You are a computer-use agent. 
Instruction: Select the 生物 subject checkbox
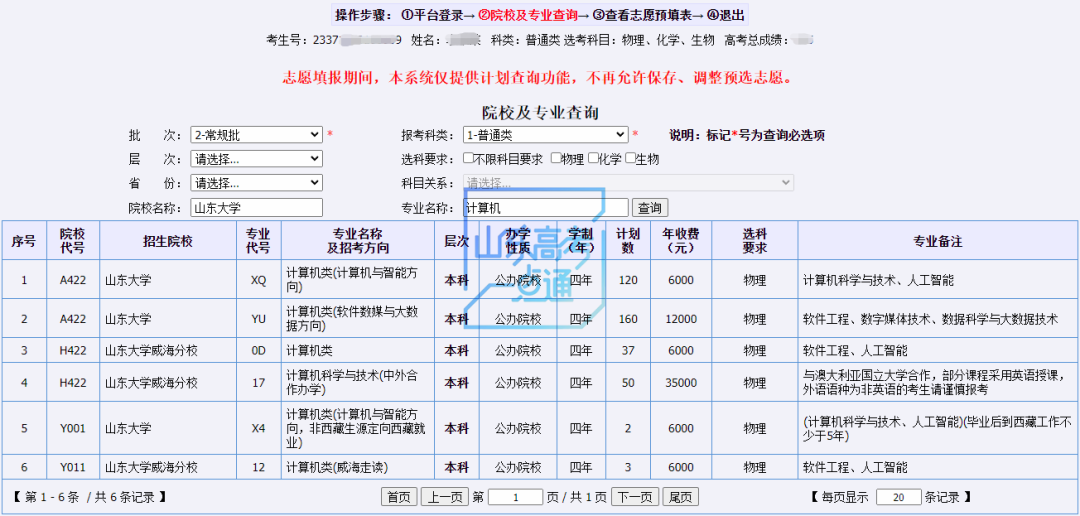click(x=630, y=159)
